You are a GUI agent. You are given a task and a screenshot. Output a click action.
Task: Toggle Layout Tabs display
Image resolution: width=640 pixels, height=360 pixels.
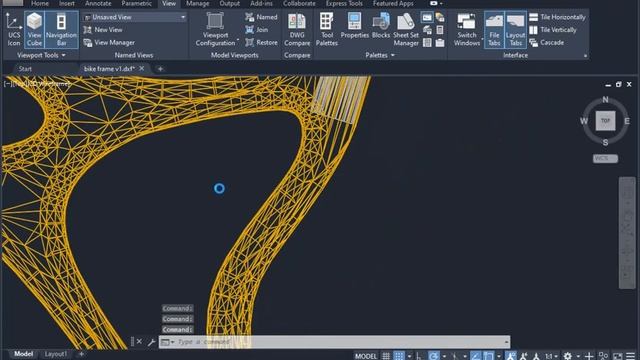point(516,30)
